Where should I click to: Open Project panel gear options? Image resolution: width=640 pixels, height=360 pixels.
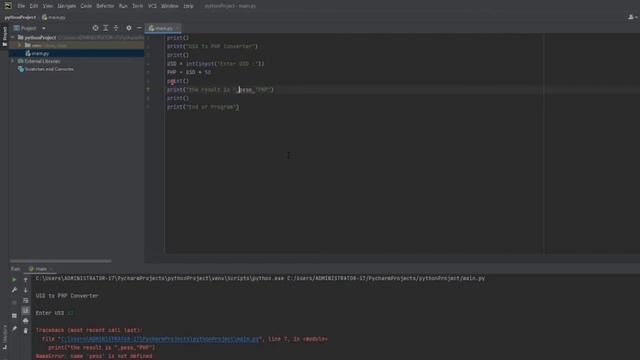(x=129, y=28)
